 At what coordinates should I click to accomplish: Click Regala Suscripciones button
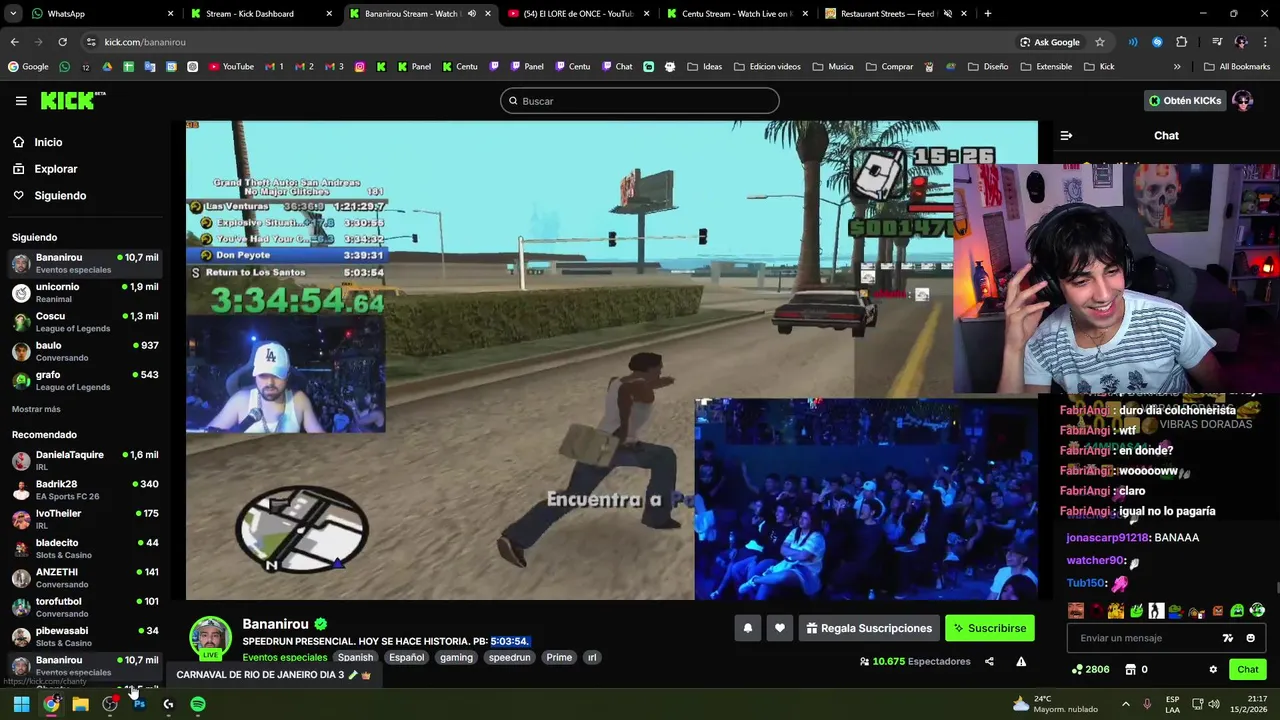click(x=869, y=628)
